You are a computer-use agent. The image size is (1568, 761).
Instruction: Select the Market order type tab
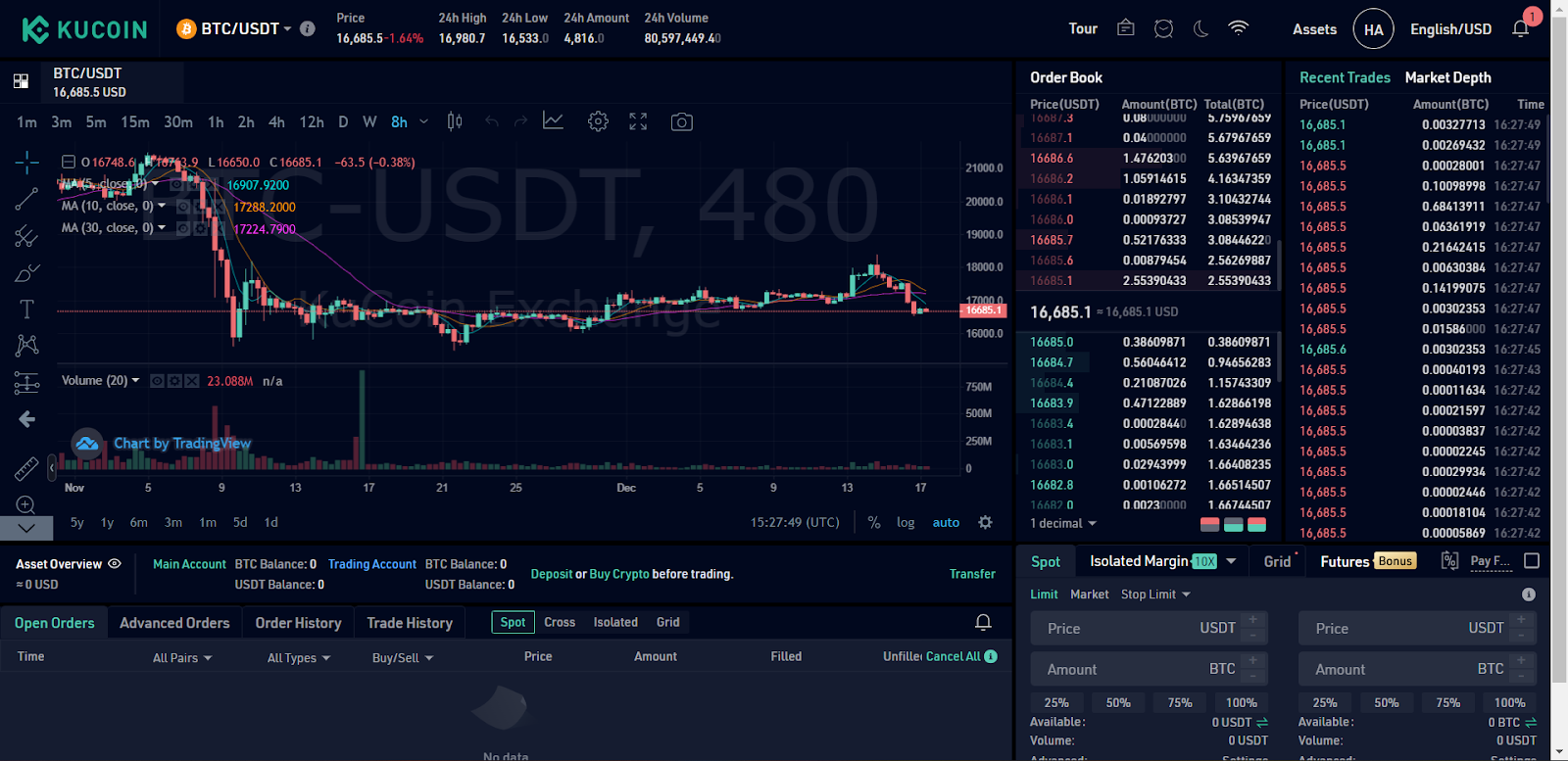point(1090,595)
